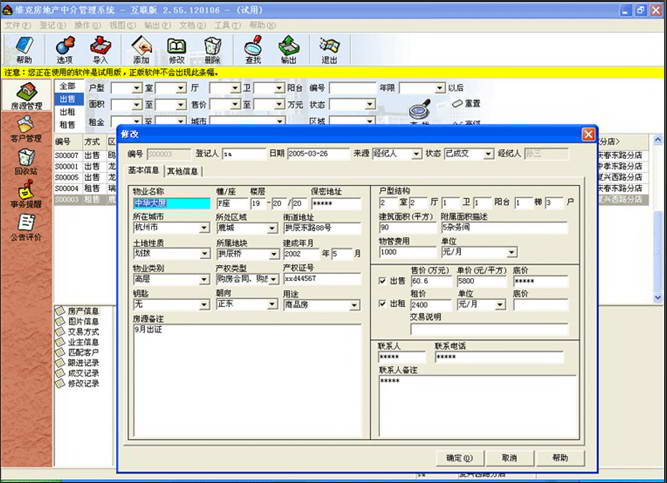Viewport: 667px width, 483px height.
Task: Expand the 所处区域 district dropdown
Action: click(x=273, y=229)
